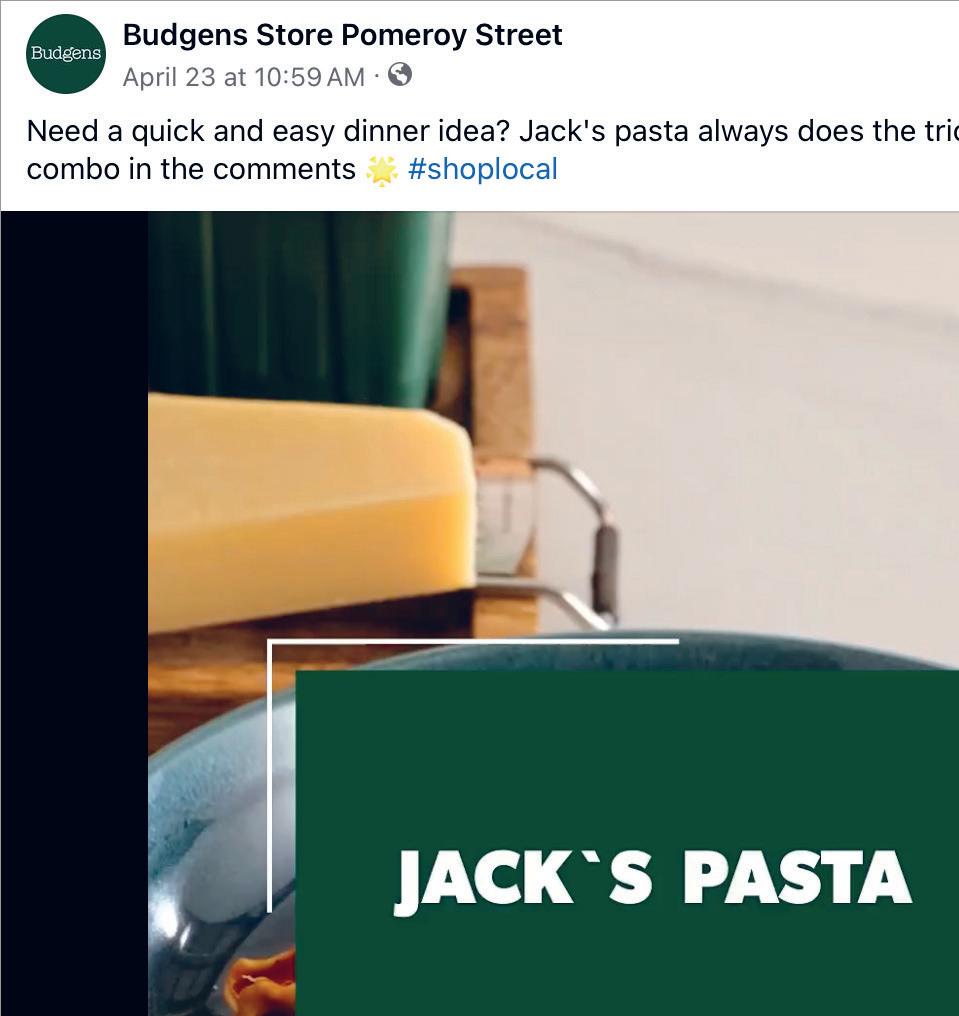Click the sparkle emoji in the post text
959x1016 pixels.
pos(382,170)
